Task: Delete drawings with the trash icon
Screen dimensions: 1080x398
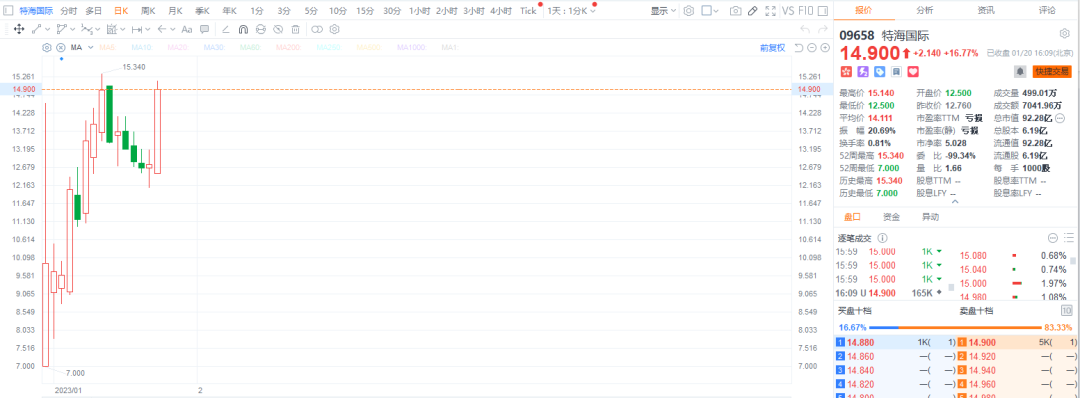Action: coord(295,30)
